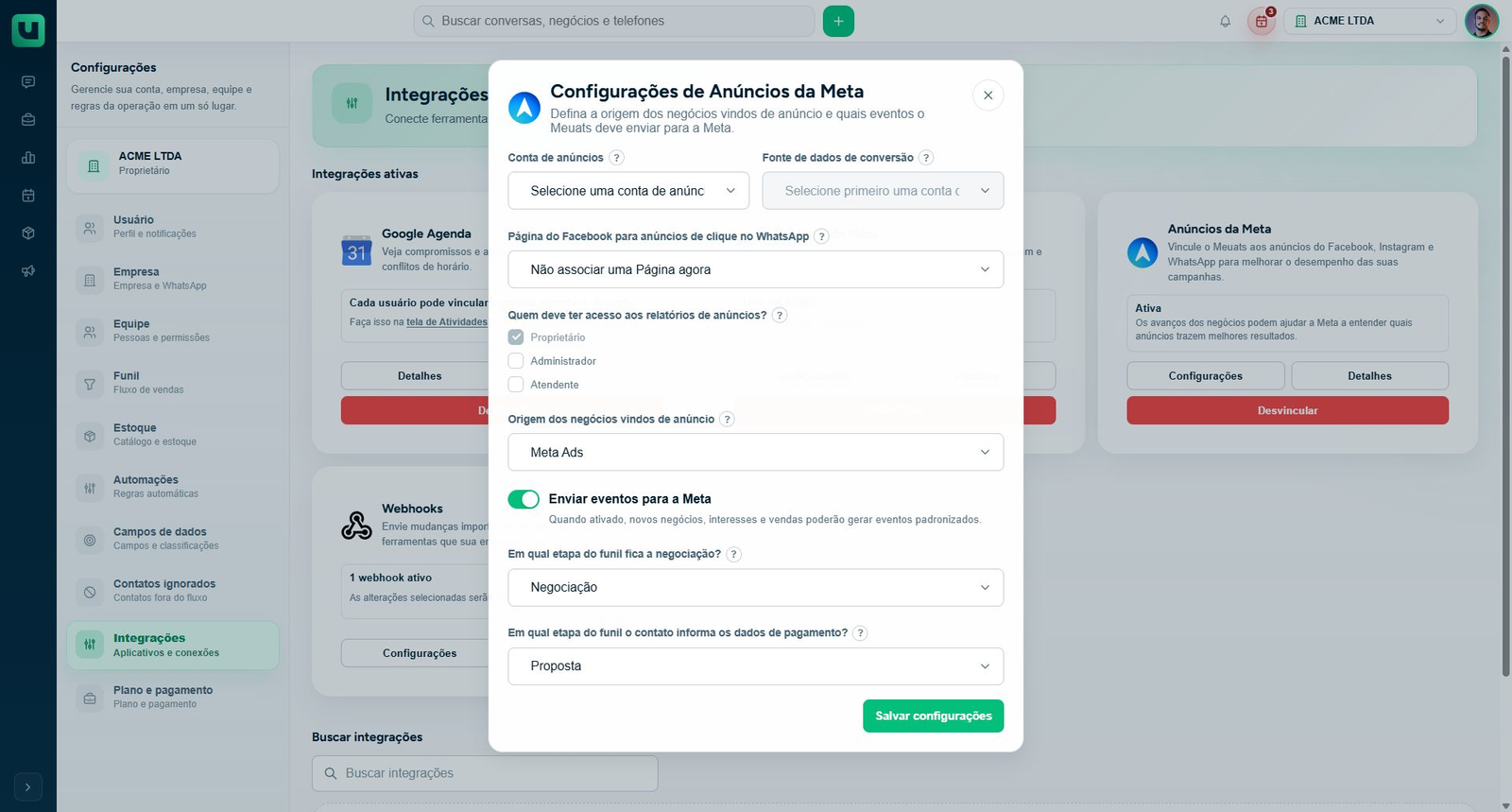Open Página do Facebook dropdown
This screenshot has height=812, width=1512.
tap(756, 269)
